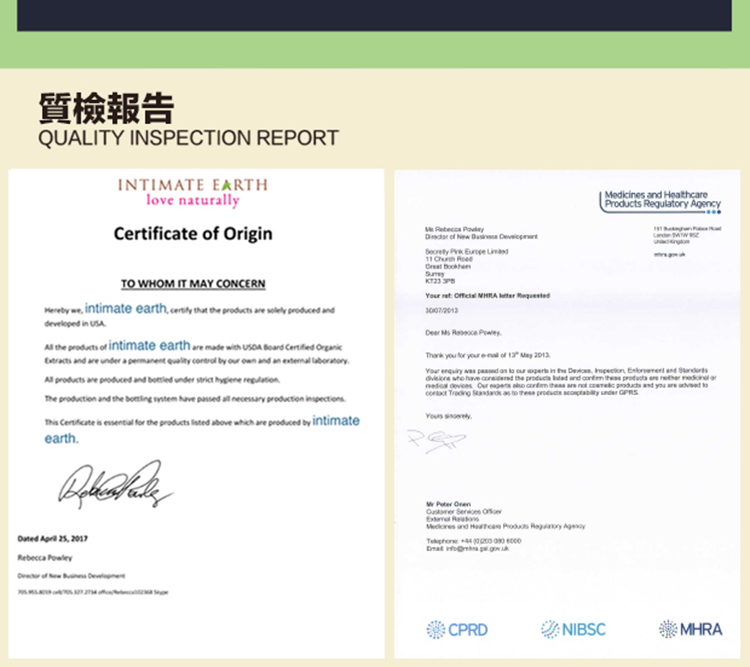Click the 質檢報告 section title
750x667 pixels.
tap(106, 106)
